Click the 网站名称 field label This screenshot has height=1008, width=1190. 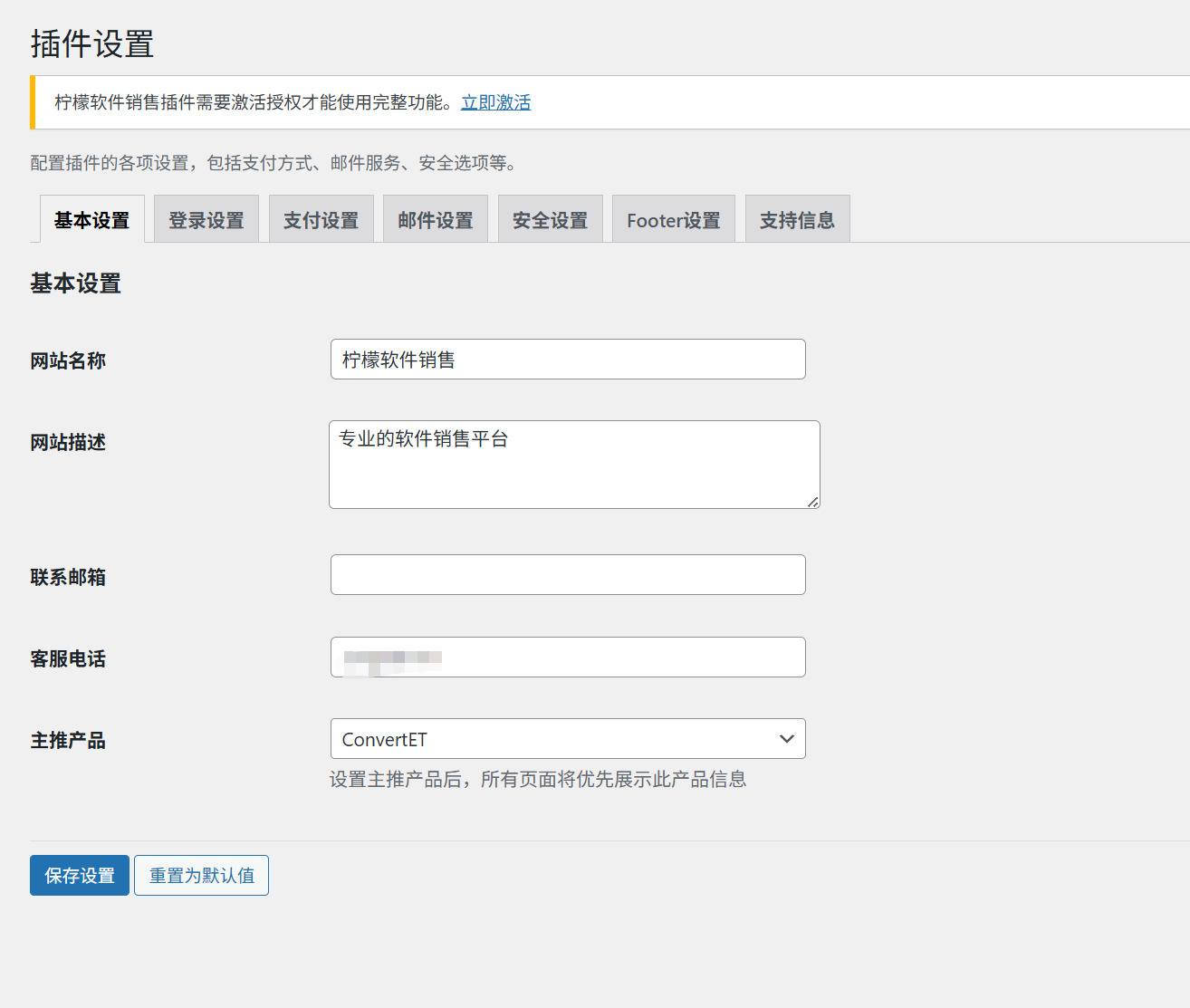click(68, 361)
